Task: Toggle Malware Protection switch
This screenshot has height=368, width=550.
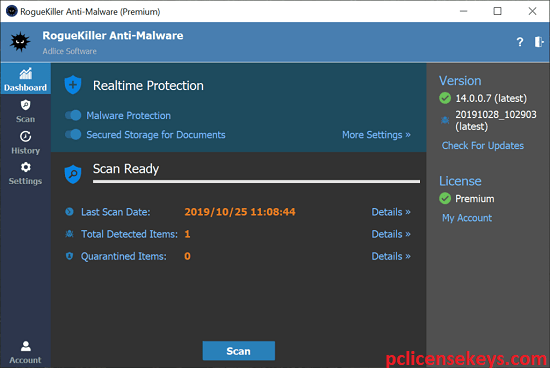Action: click(x=73, y=115)
